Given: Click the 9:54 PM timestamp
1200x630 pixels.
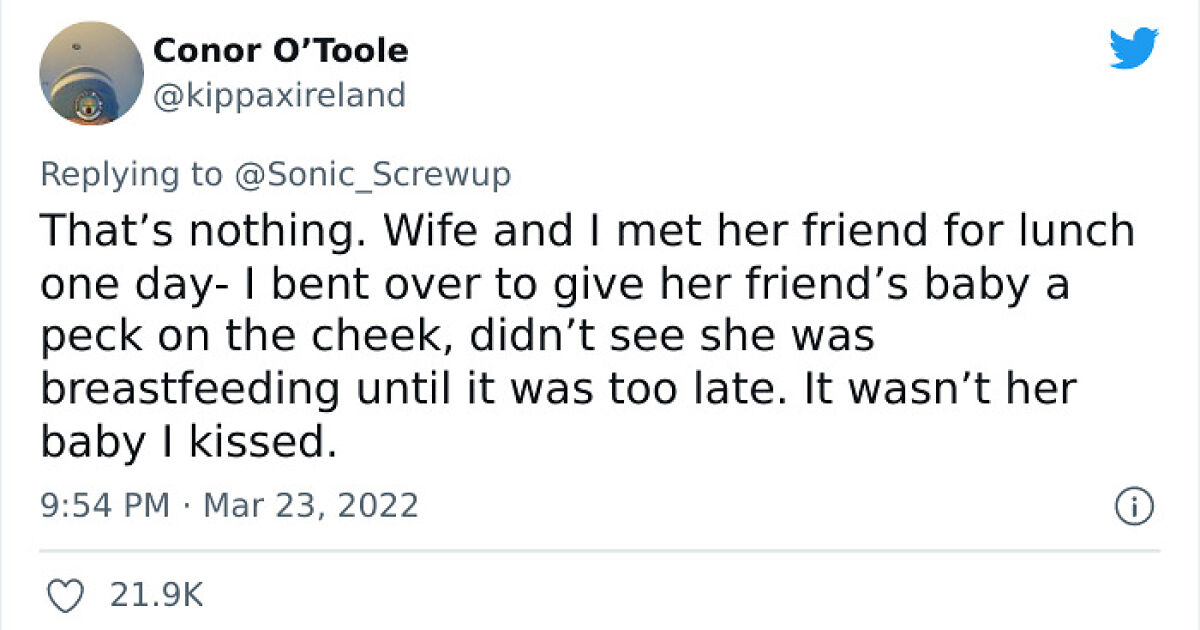Looking at the screenshot, I should pos(104,505).
